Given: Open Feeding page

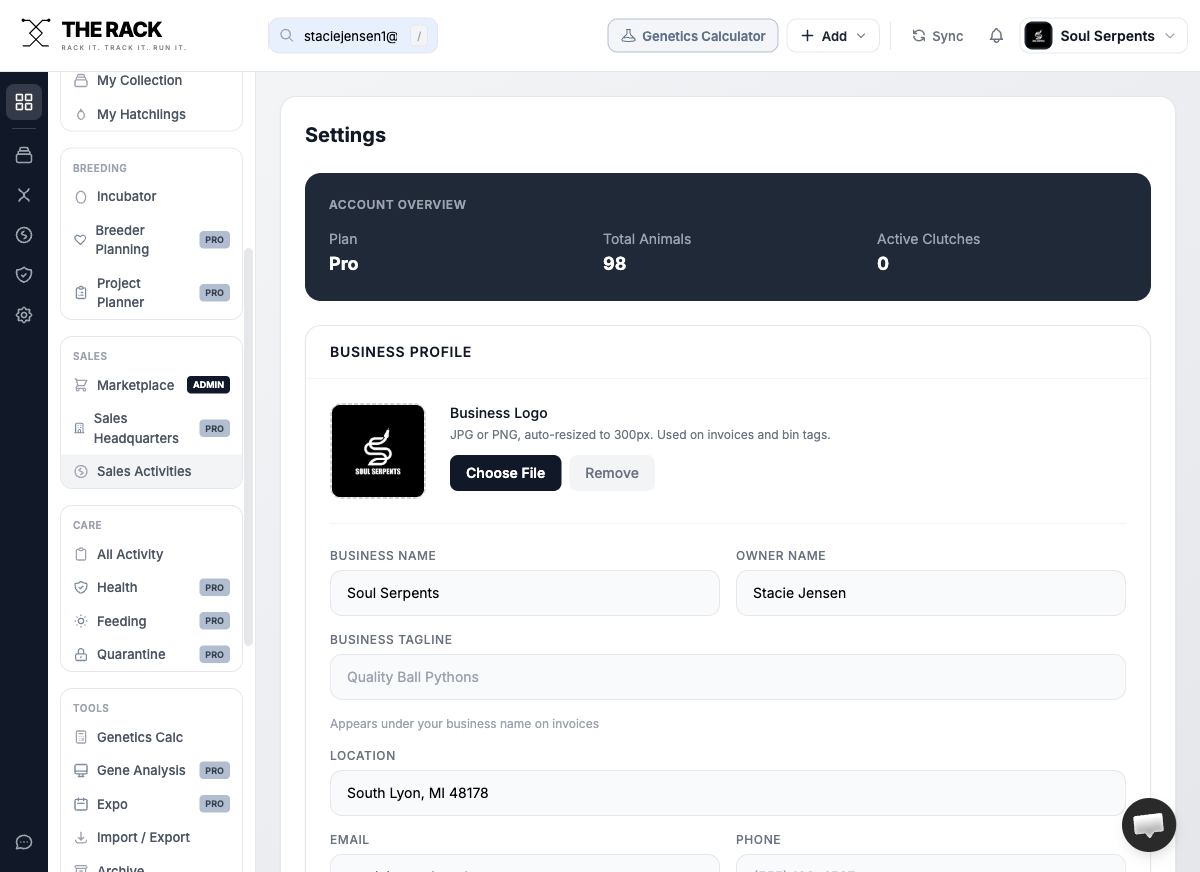Looking at the screenshot, I should (x=152, y=621).
